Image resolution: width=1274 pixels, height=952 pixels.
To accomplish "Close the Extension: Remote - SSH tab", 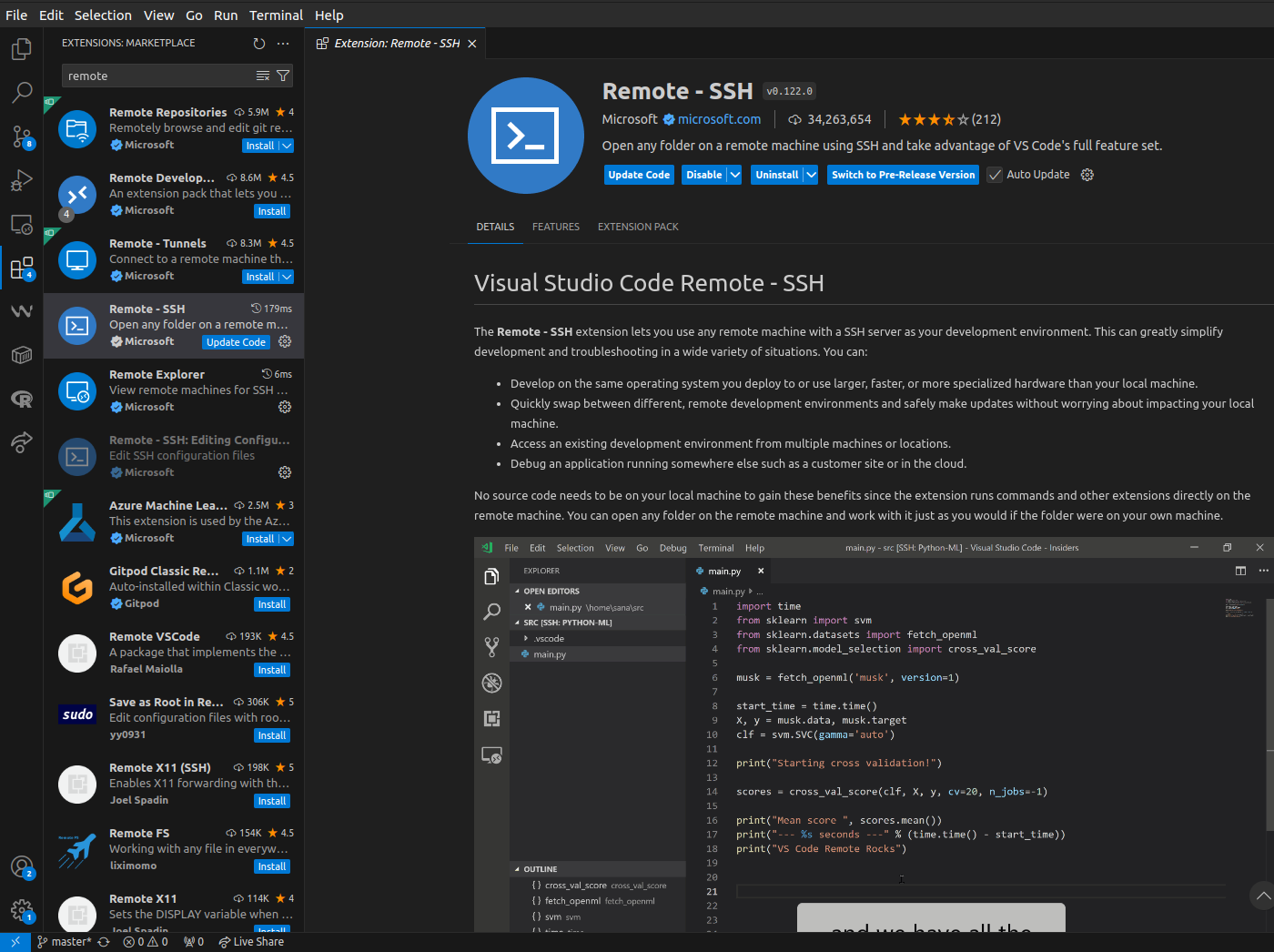I will (472, 44).
